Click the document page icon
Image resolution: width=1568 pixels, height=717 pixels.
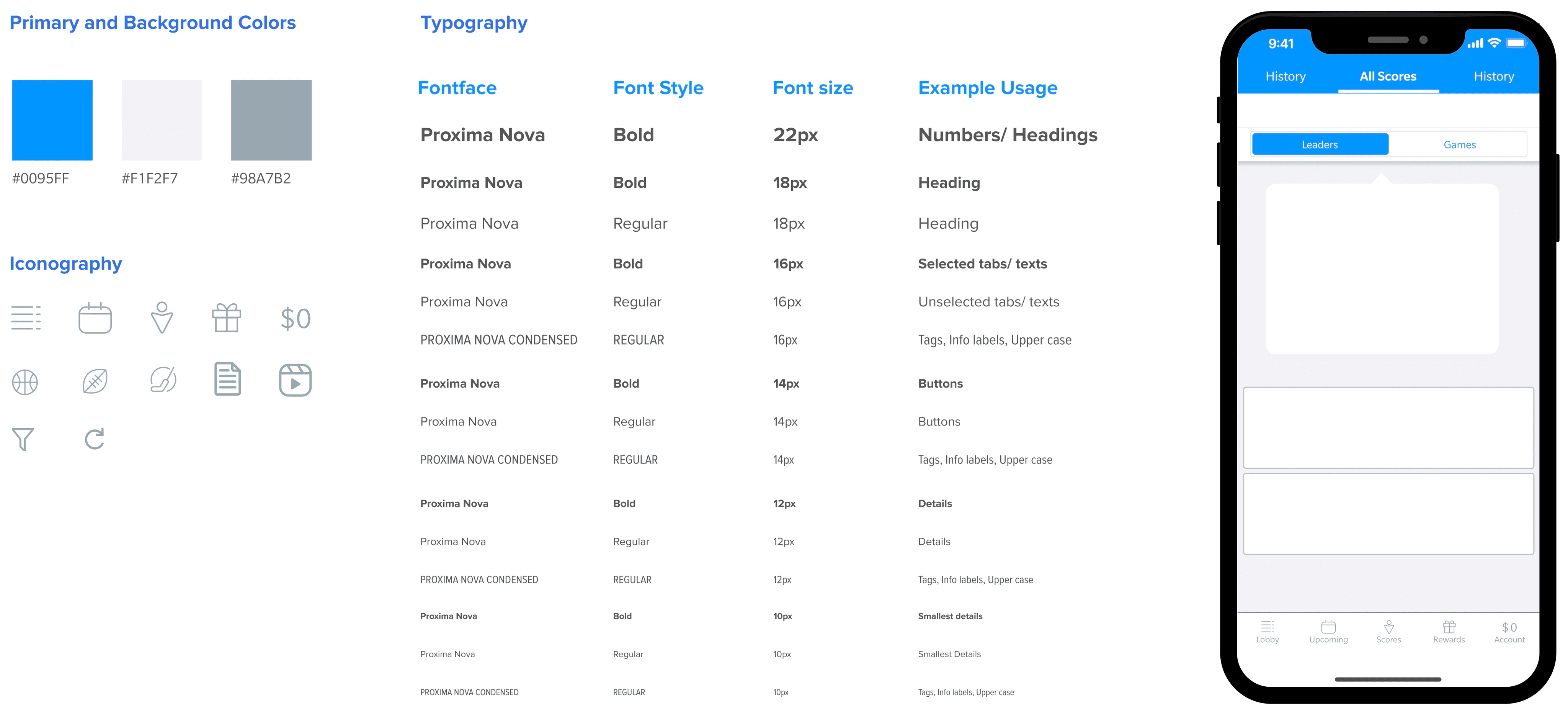pyautogui.click(x=228, y=379)
